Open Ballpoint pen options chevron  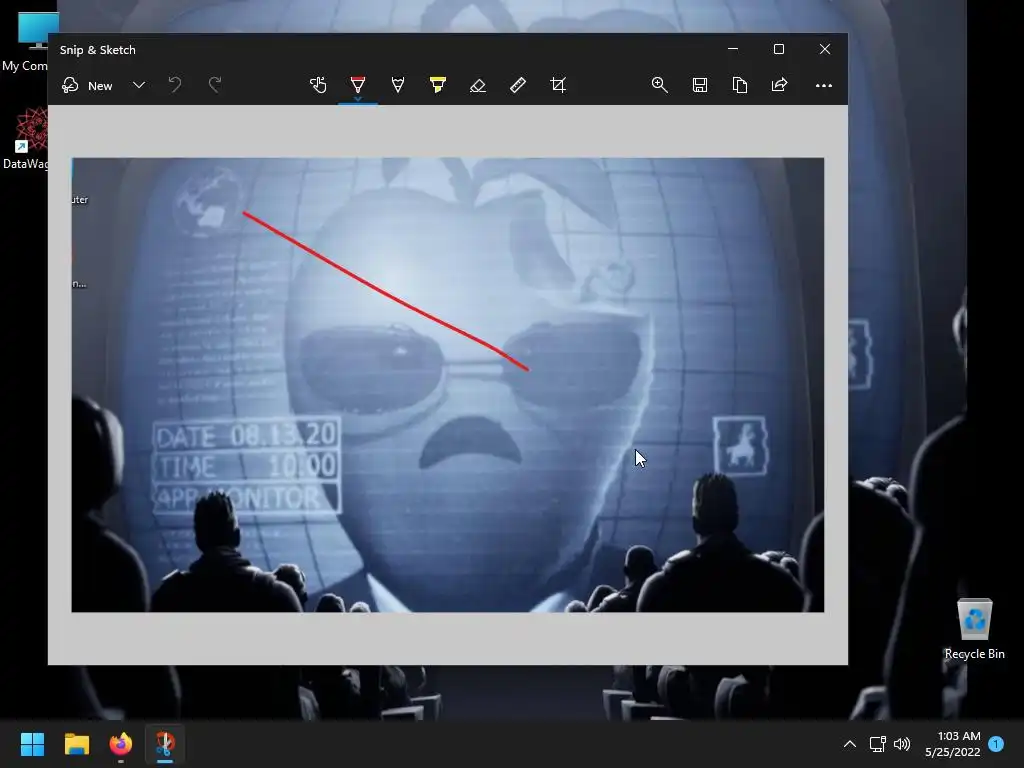(x=358, y=99)
